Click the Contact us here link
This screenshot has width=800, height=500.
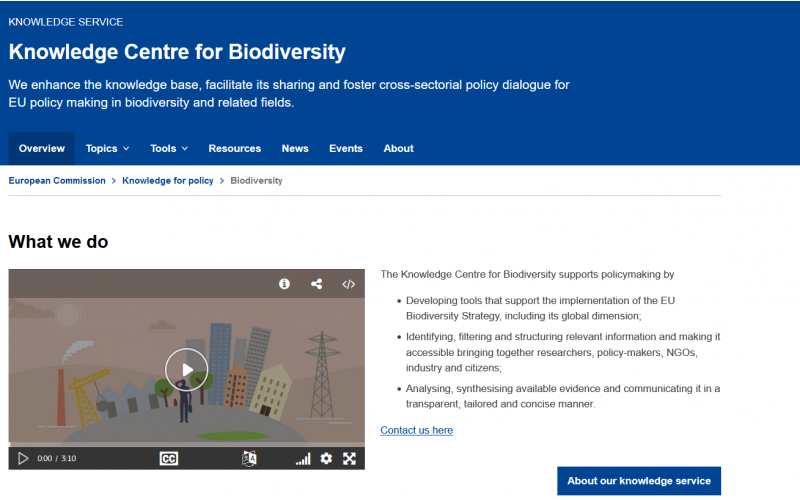tap(416, 430)
